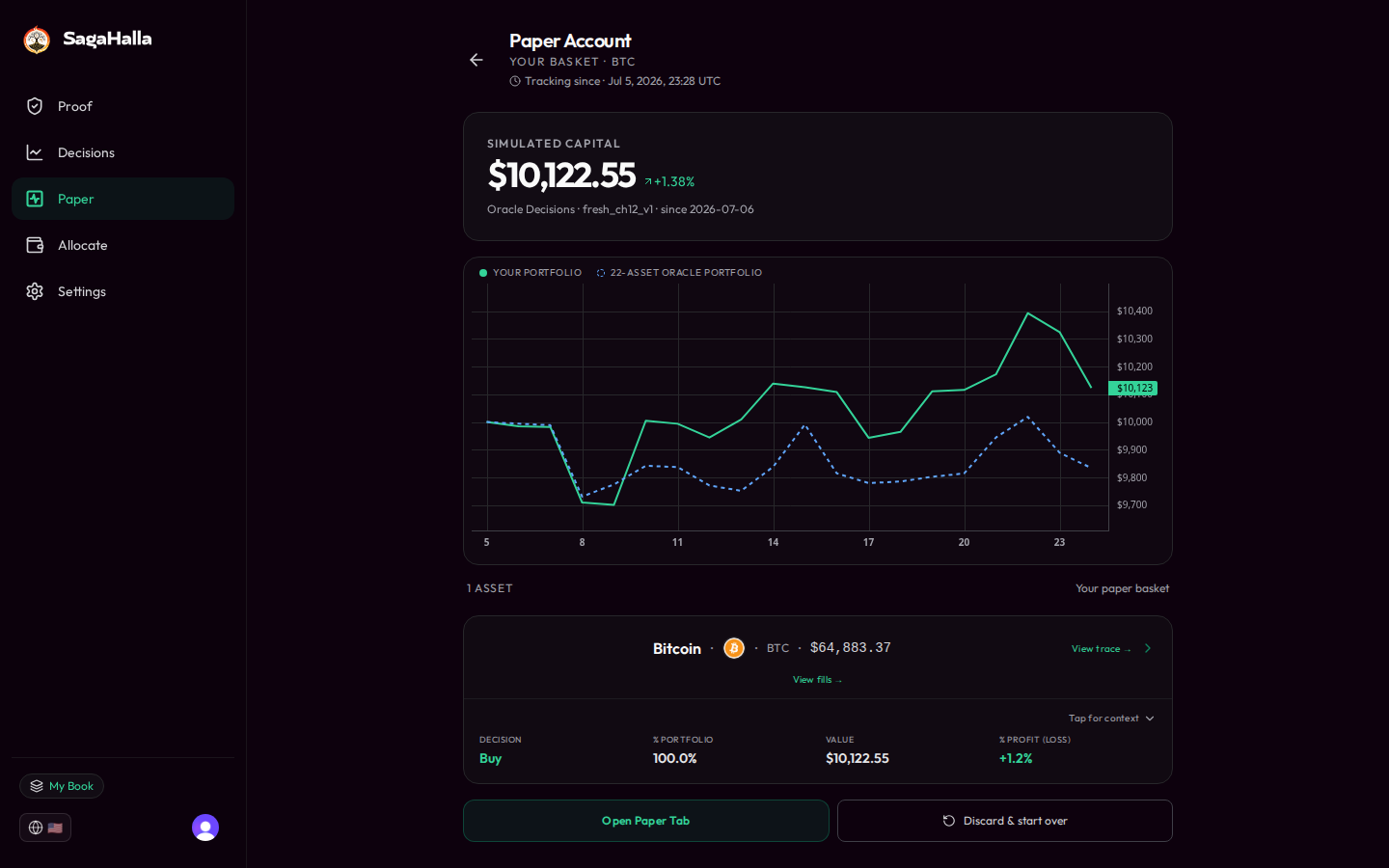
Task: Click the Paper pulse icon in sidebar
Action: click(35, 199)
